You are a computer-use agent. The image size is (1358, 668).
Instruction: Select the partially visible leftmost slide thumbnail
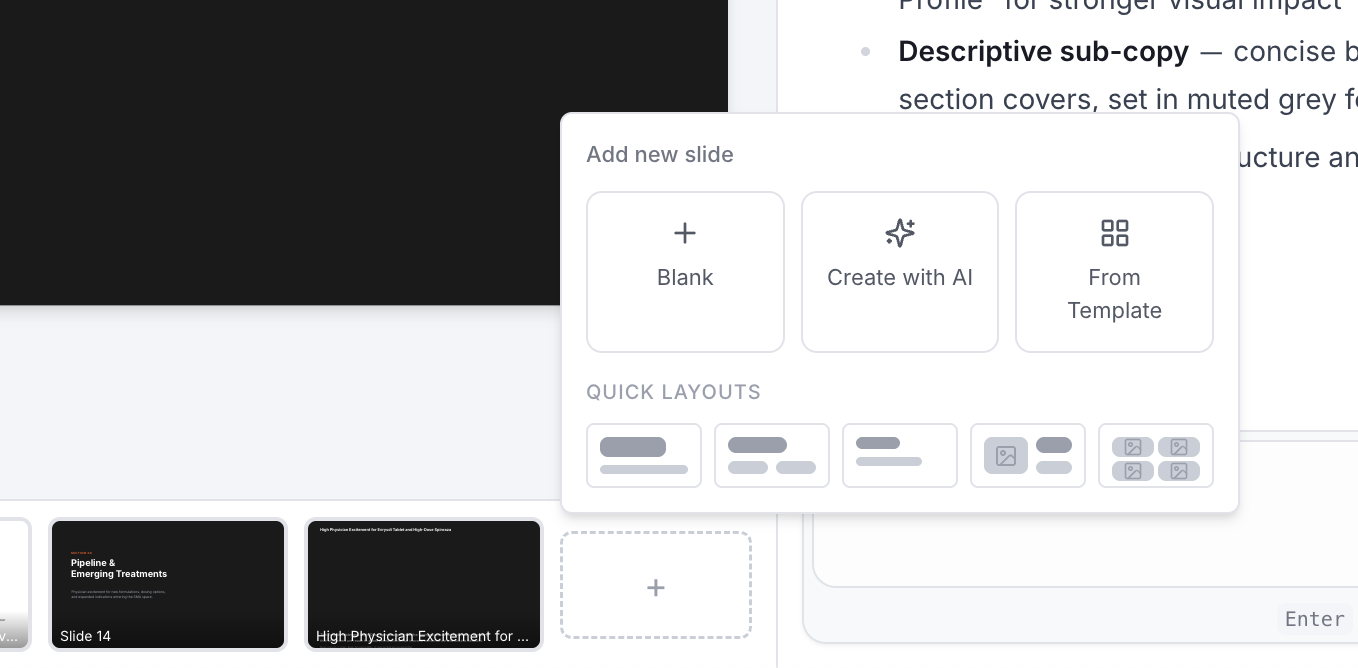coord(14,584)
